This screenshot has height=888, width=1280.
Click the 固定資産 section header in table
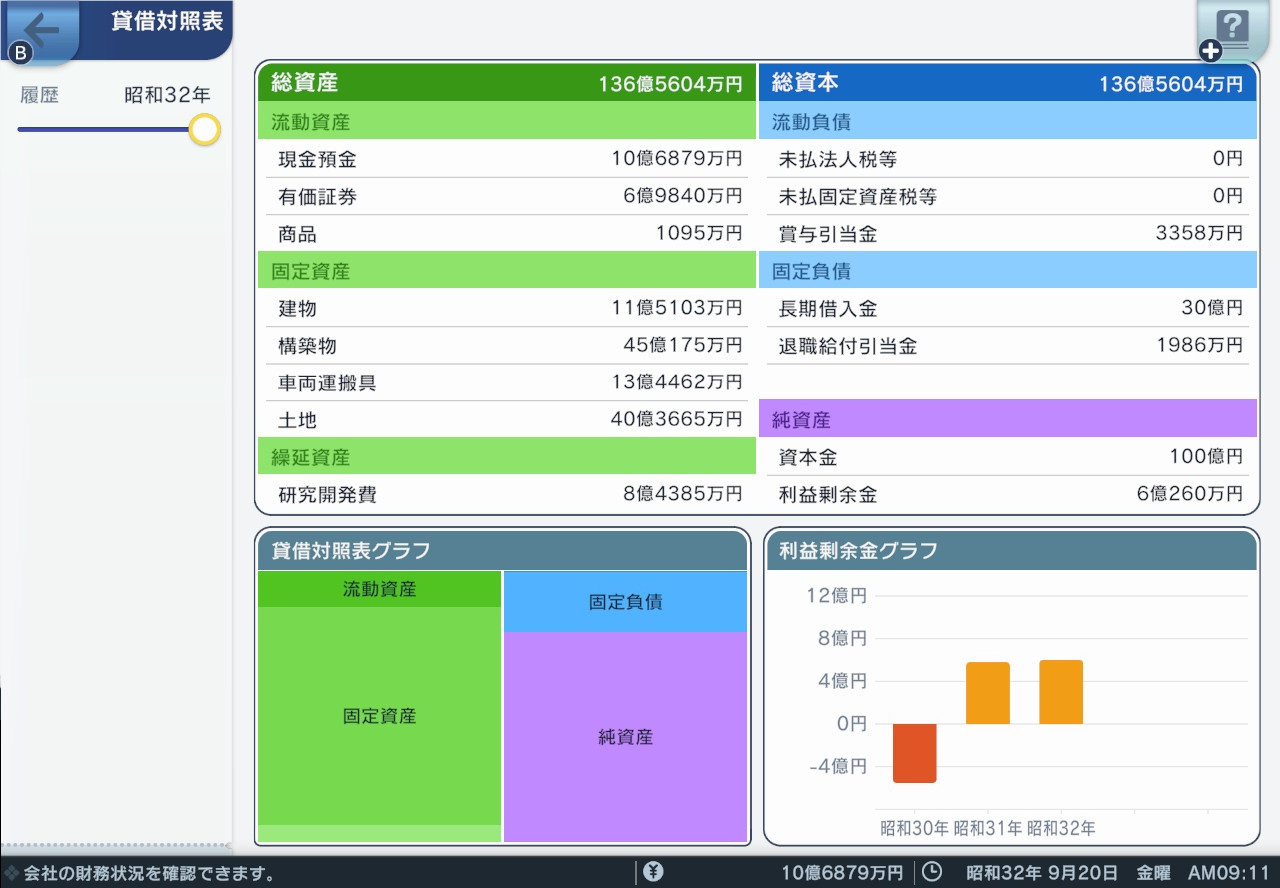(507, 270)
